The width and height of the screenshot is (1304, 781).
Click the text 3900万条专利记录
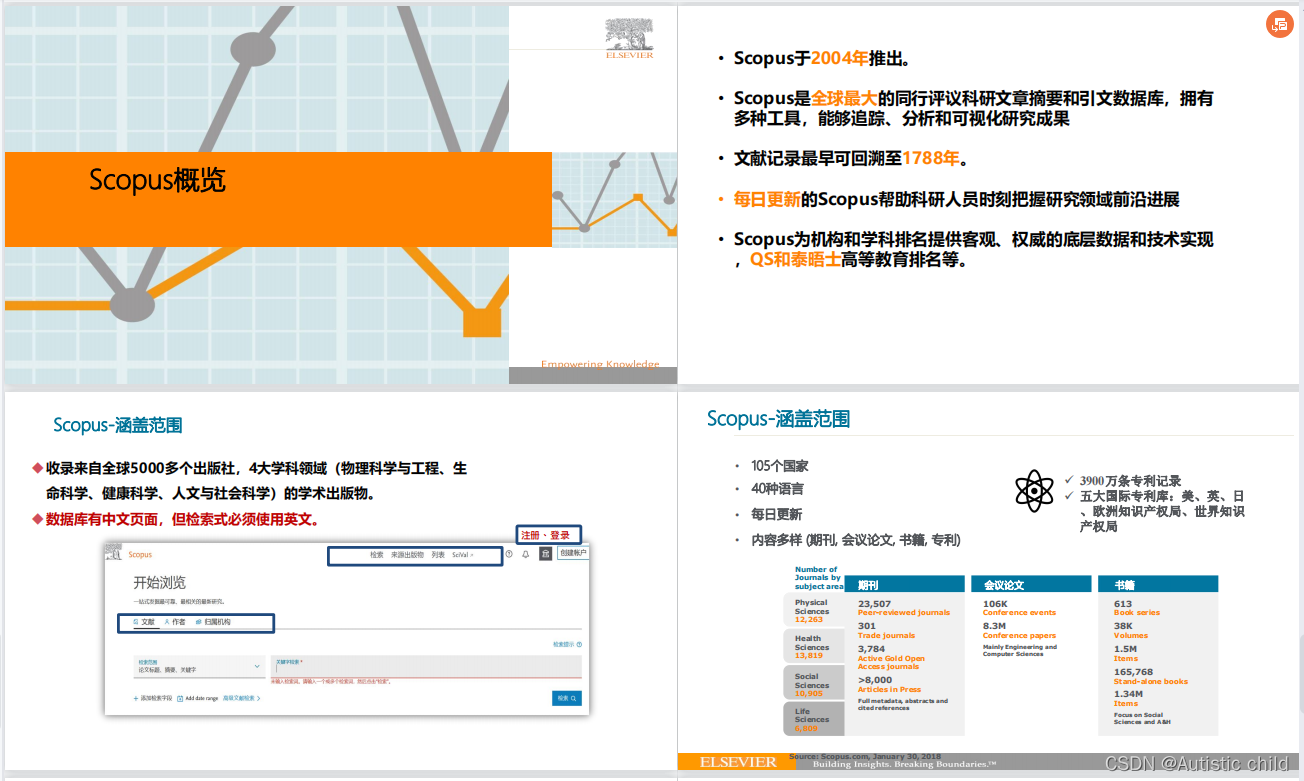pyautogui.click(x=1130, y=481)
